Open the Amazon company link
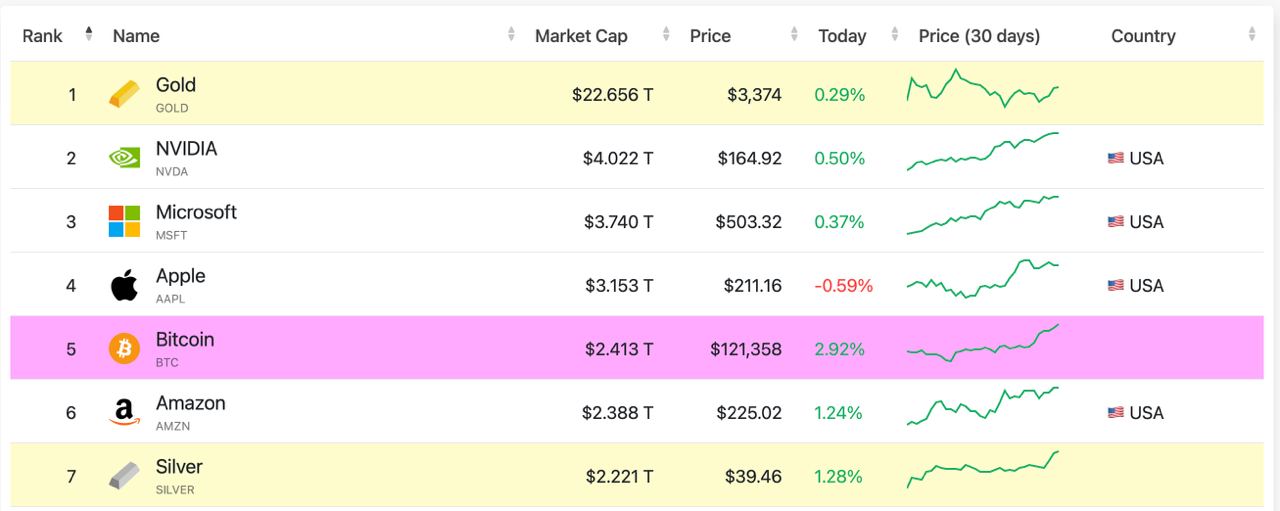Image resolution: width=1280 pixels, height=511 pixels. click(x=190, y=403)
